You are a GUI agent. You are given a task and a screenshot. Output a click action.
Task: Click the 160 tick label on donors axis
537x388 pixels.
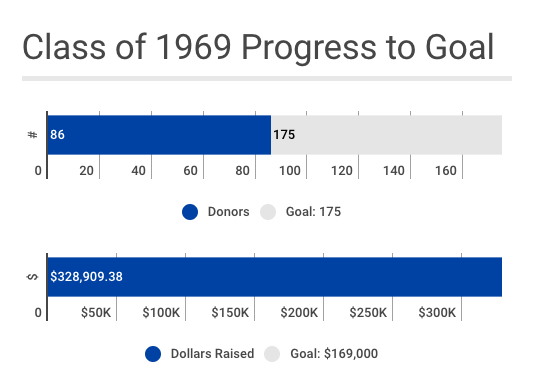tap(446, 171)
